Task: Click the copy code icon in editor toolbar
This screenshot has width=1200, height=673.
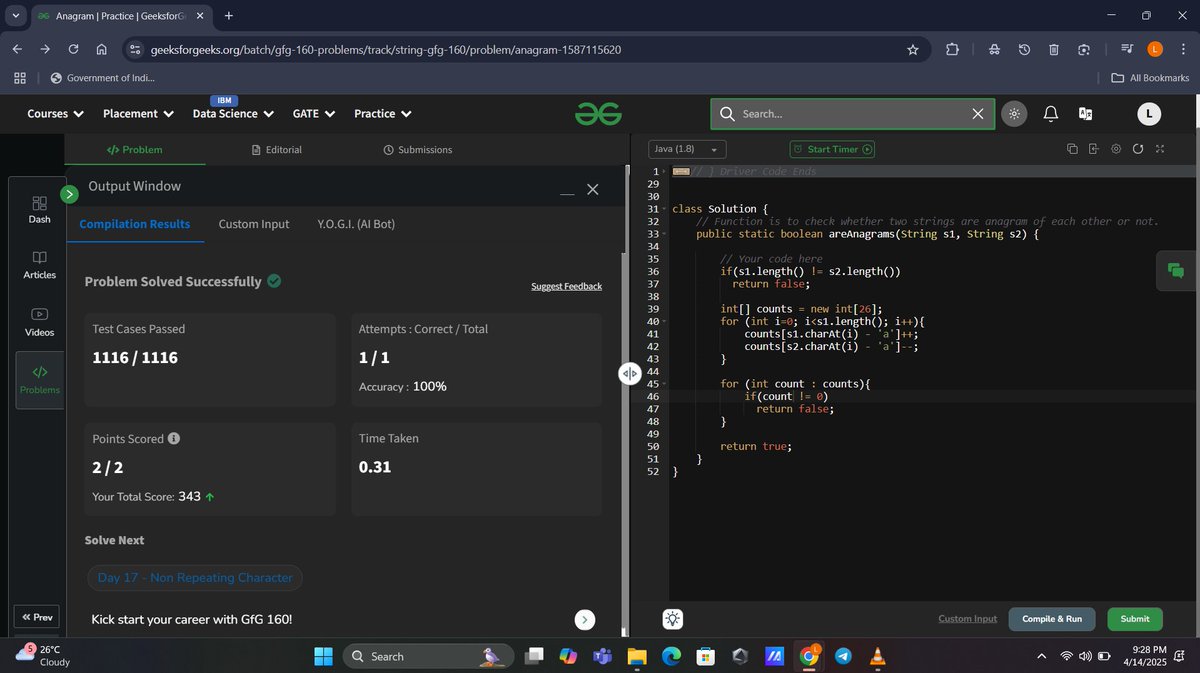Action: coord(1072,149)
